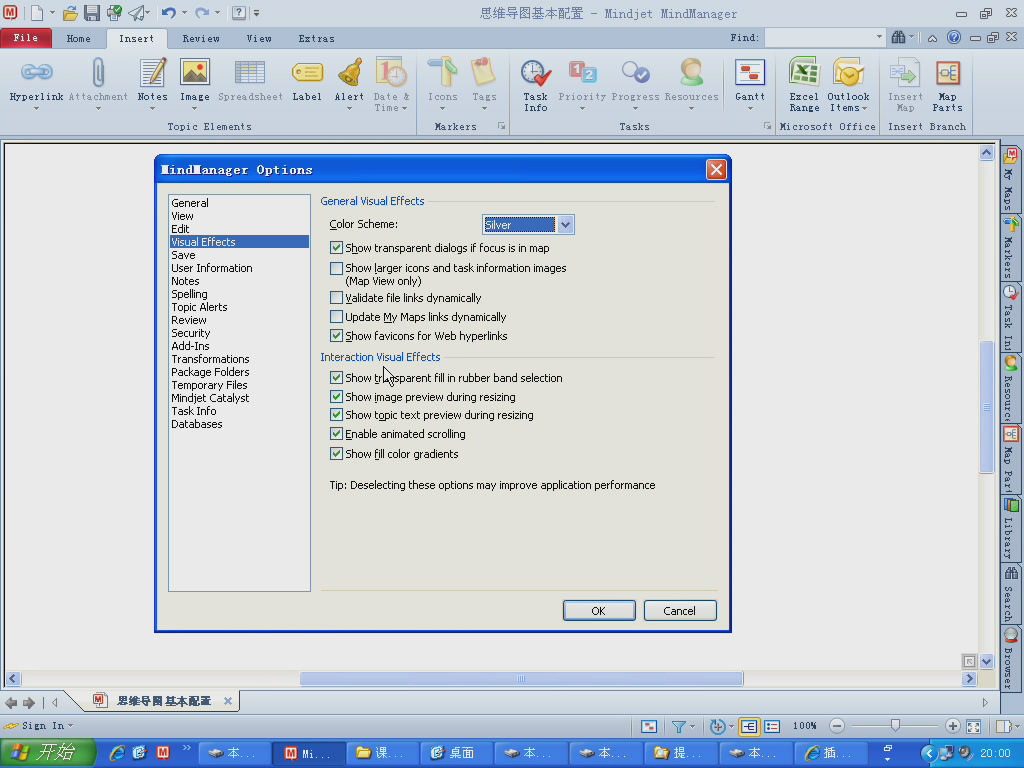Enable Validate file links dynamically

336,298
